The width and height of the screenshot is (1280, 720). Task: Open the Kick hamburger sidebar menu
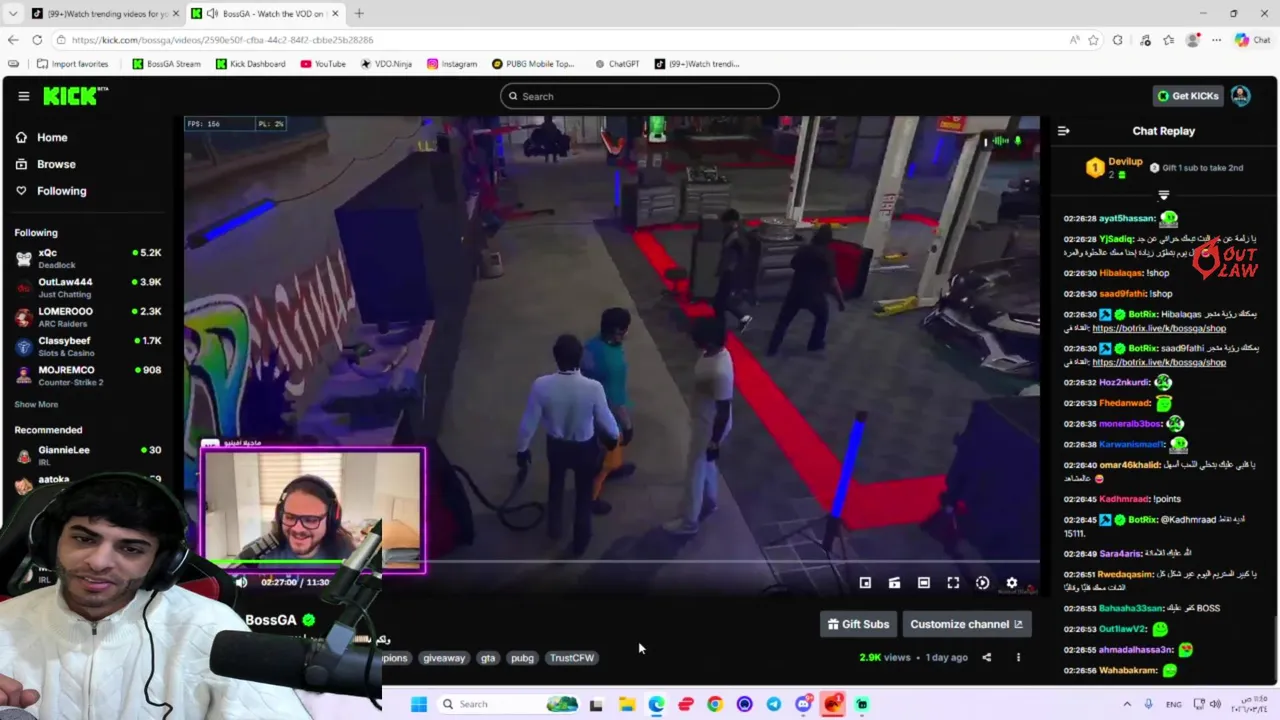click(x=24, y=96)
